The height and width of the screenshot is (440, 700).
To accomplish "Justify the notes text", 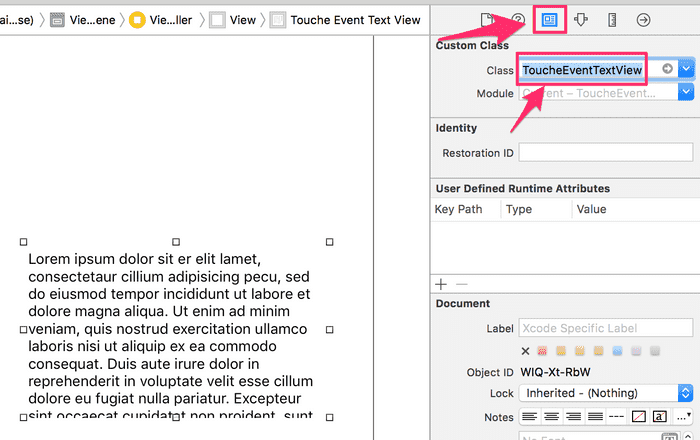I will pos(595,416).
